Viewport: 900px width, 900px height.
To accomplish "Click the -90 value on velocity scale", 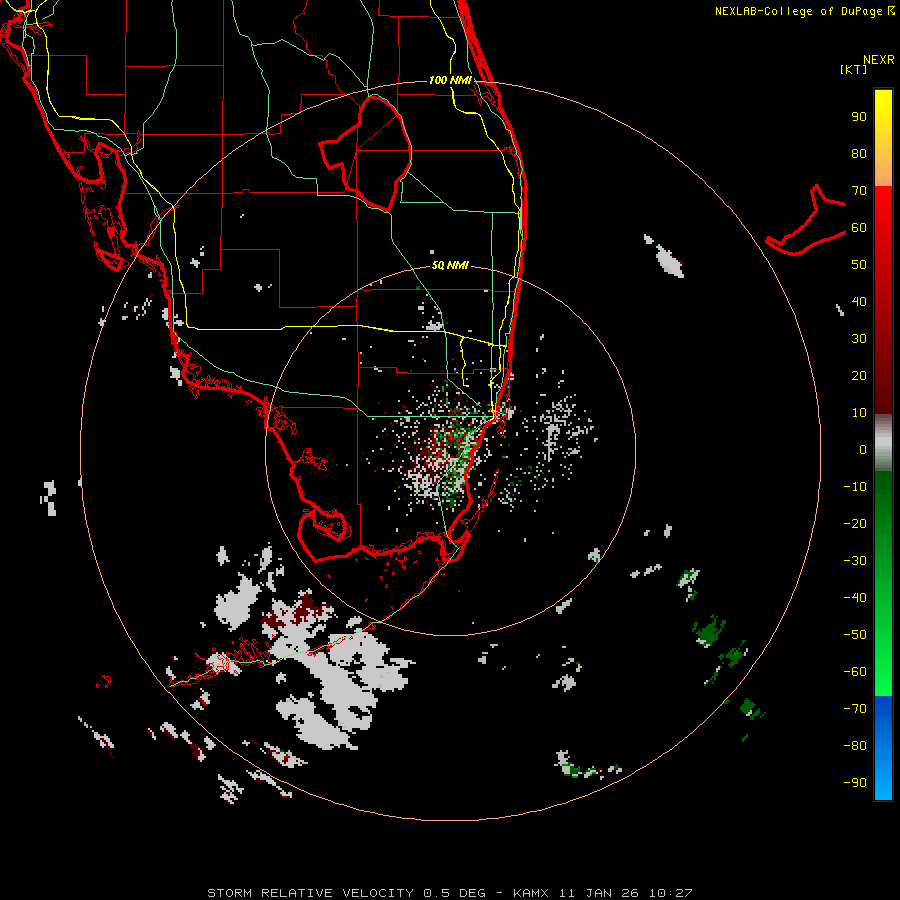I will pos(855,782).
